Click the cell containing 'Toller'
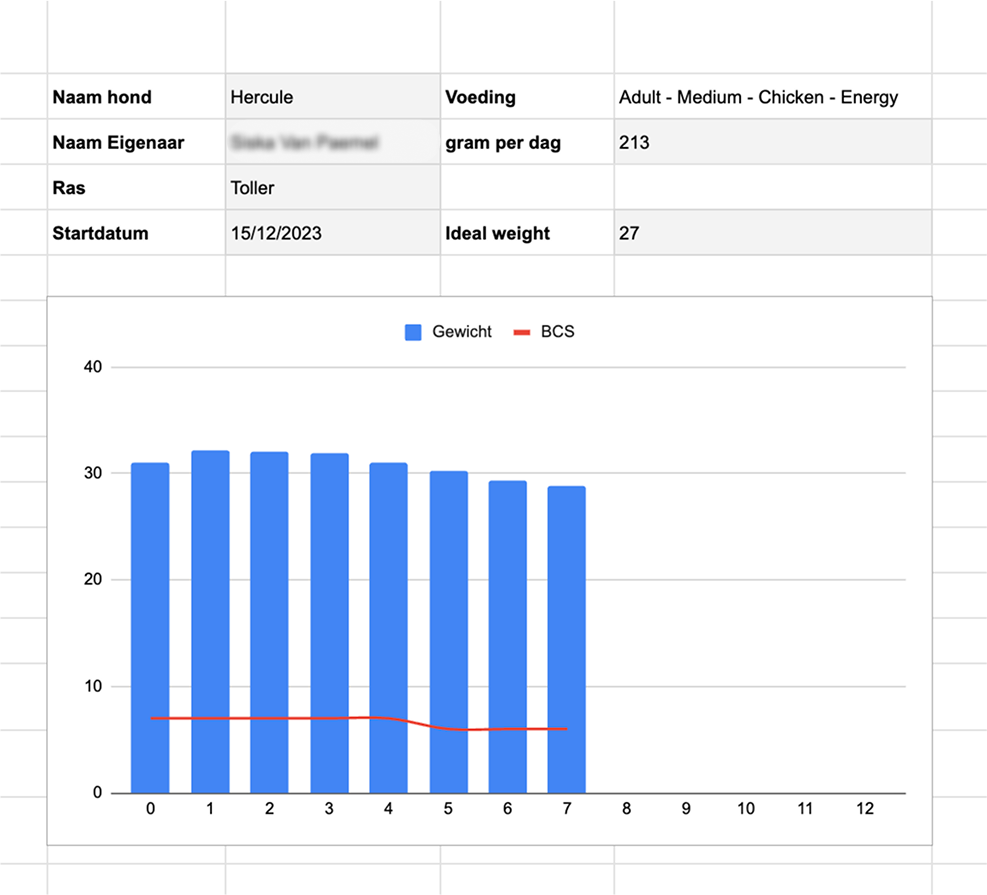Screen dimensions: 987x895 (333, 188)
